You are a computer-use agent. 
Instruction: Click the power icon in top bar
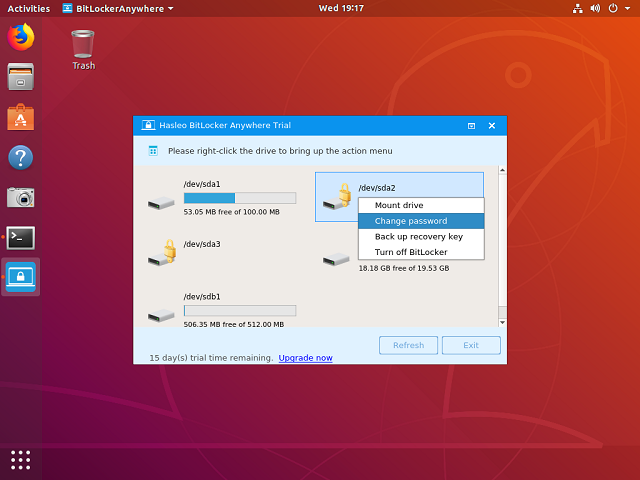click(x=613, y=9)
